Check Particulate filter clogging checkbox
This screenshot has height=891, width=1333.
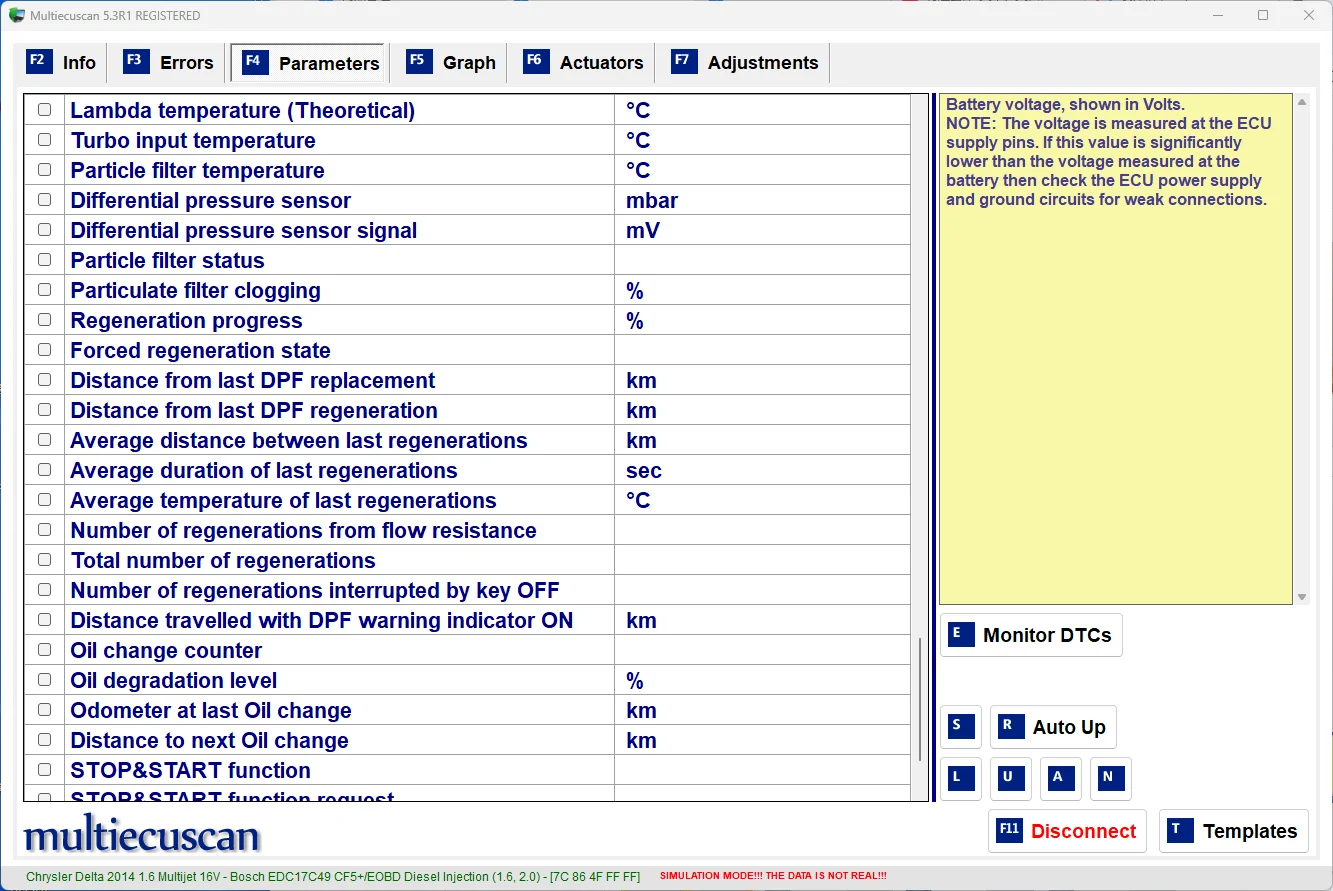tap(44, 290)
